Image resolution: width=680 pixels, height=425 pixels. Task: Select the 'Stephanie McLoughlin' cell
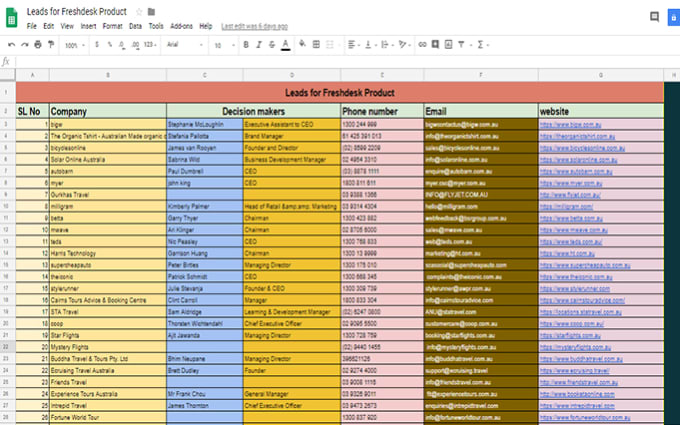(205, 124)
